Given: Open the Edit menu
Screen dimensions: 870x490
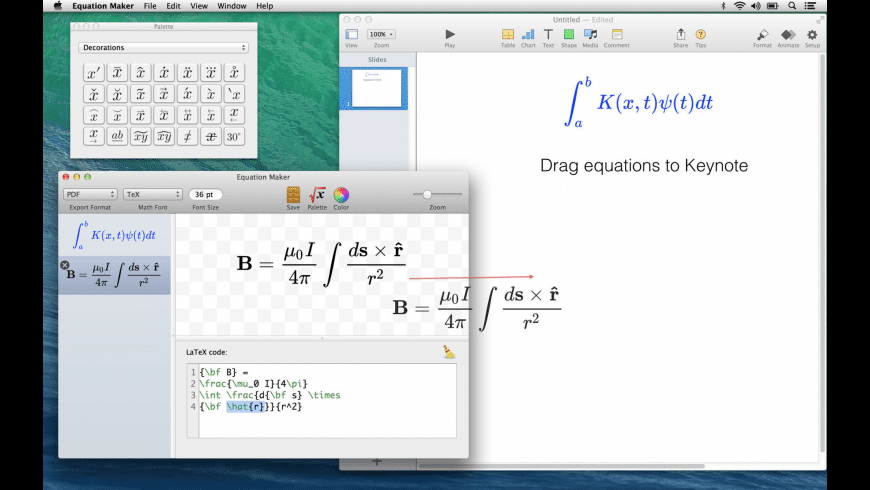Looking at the screenshot, I should pos(173,6).
